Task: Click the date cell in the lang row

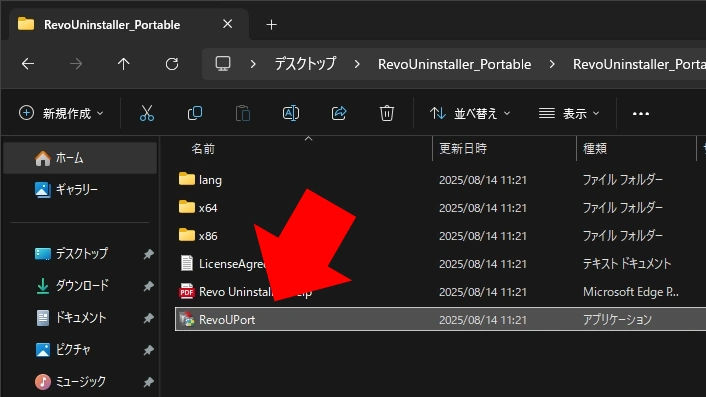Action: (483, 180)
